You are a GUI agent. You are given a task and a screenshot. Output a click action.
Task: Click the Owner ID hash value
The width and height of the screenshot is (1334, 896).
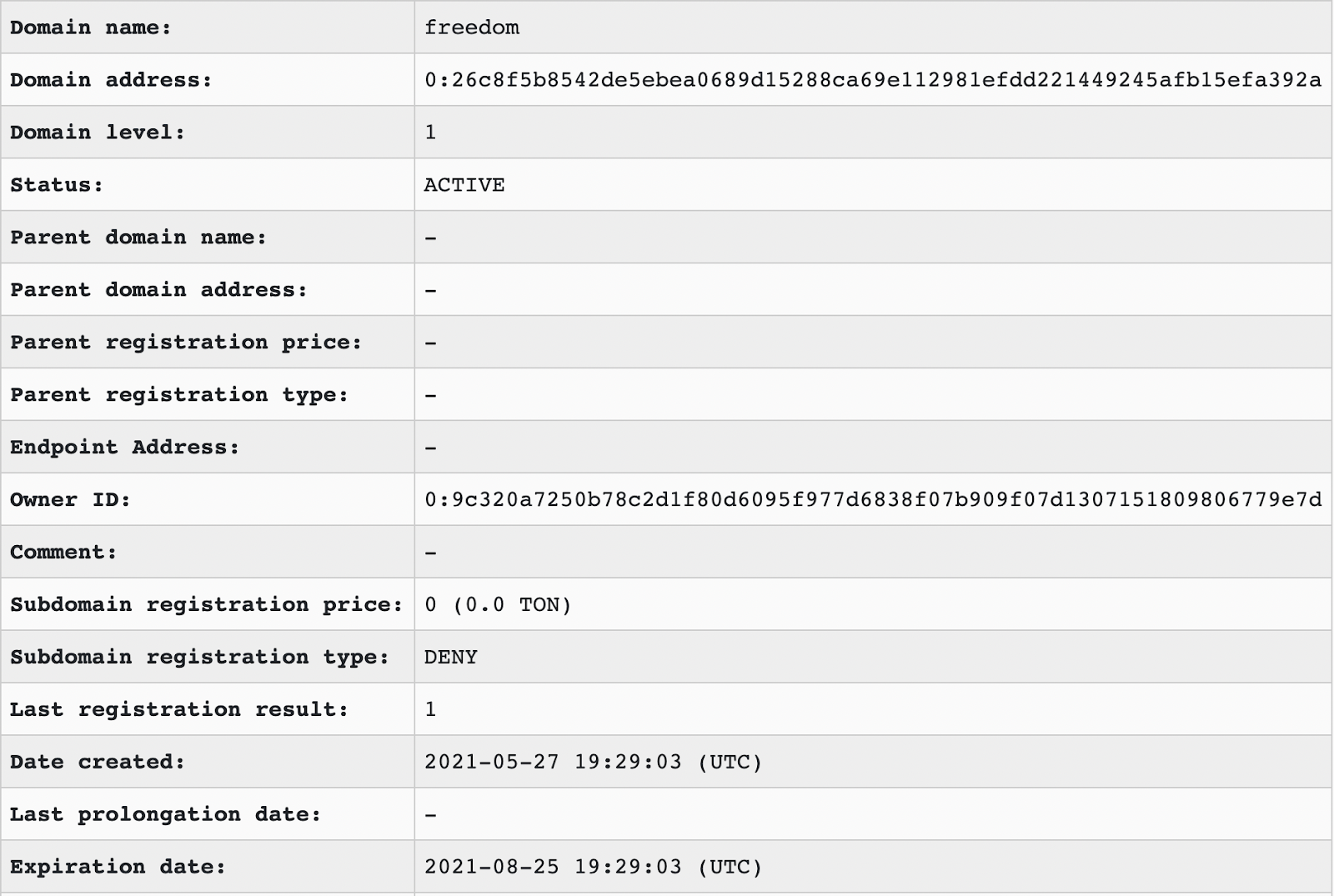point(873,499)
